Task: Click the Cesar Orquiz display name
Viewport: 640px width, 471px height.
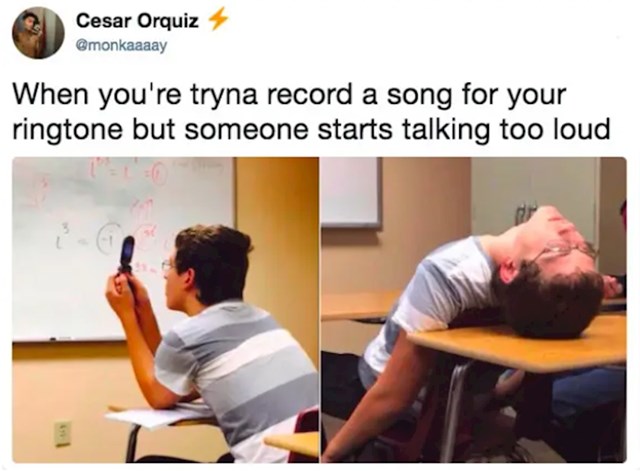Action: (137, 20)
